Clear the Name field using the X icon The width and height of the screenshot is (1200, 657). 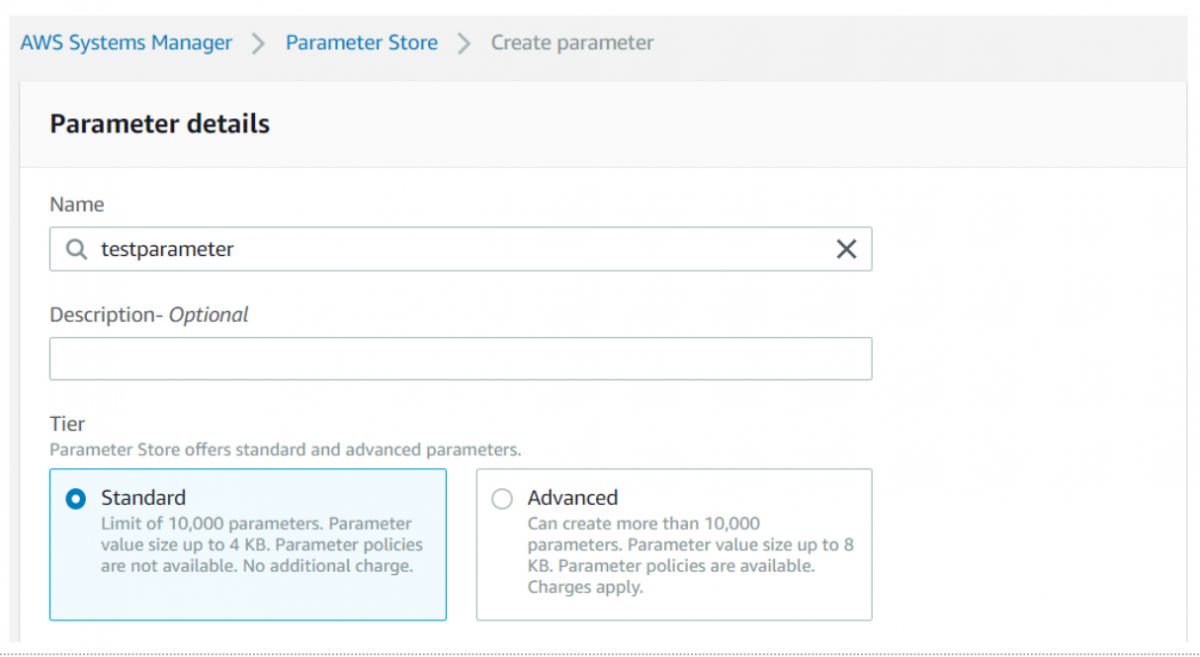(x=848, y=248)
